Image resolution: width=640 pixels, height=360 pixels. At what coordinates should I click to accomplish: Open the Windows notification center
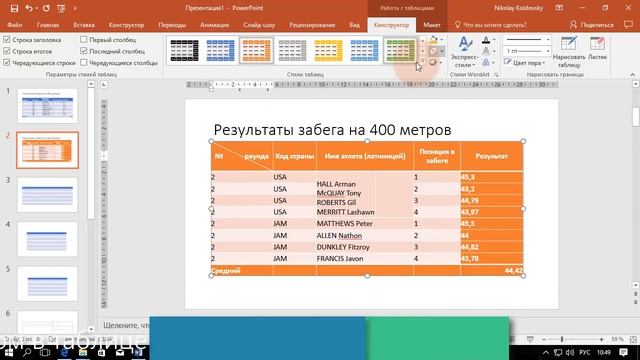[x=623, y=352]
